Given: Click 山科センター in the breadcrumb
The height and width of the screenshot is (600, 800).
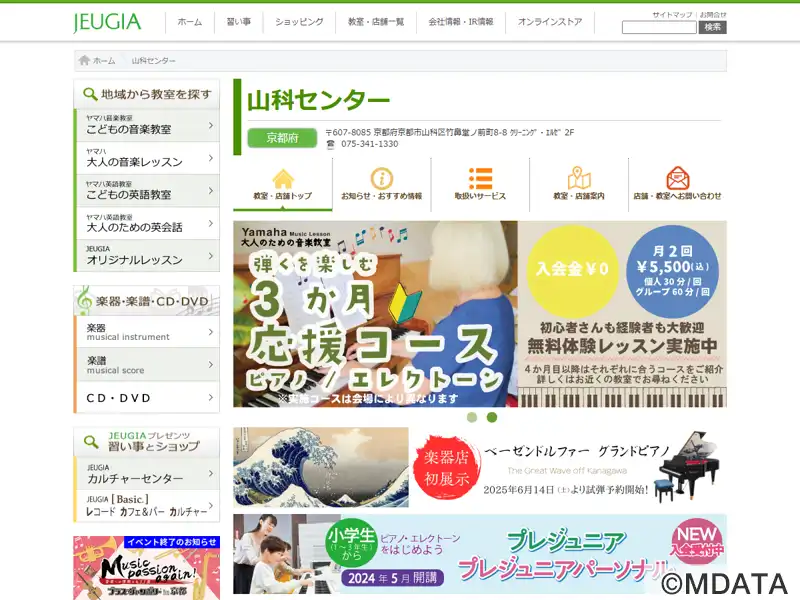Looking at the screenshot, I should 154,61.
